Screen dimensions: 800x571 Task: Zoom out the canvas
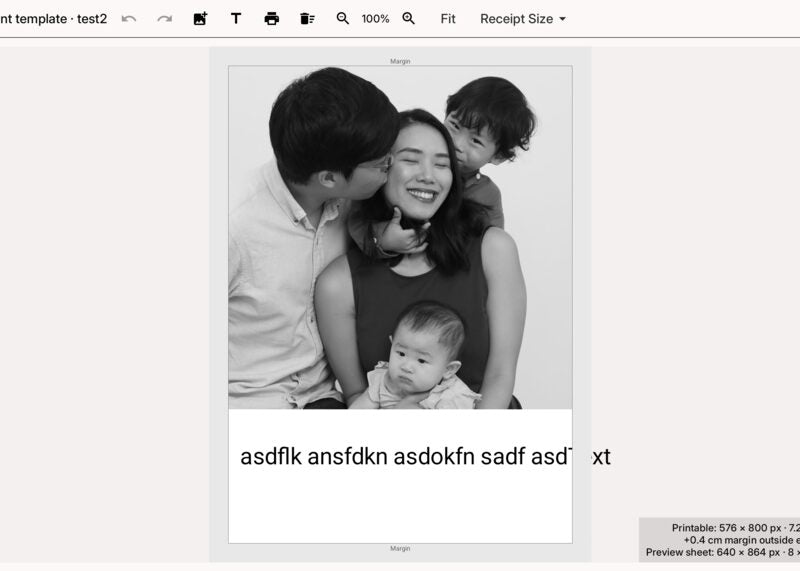(x=342, y=19)
